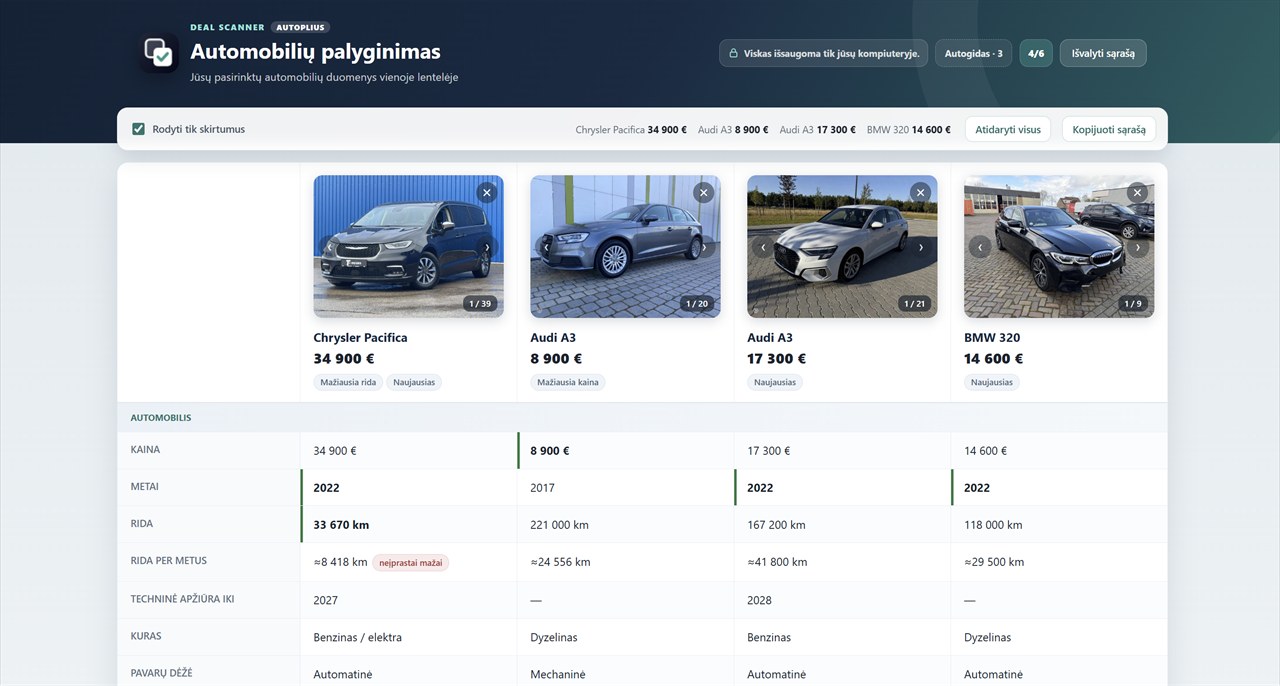Image resolution: width=1280 pixels, height=686 pixels.
Task: Show previous photo of BMW 320
Action: [980, 247]
